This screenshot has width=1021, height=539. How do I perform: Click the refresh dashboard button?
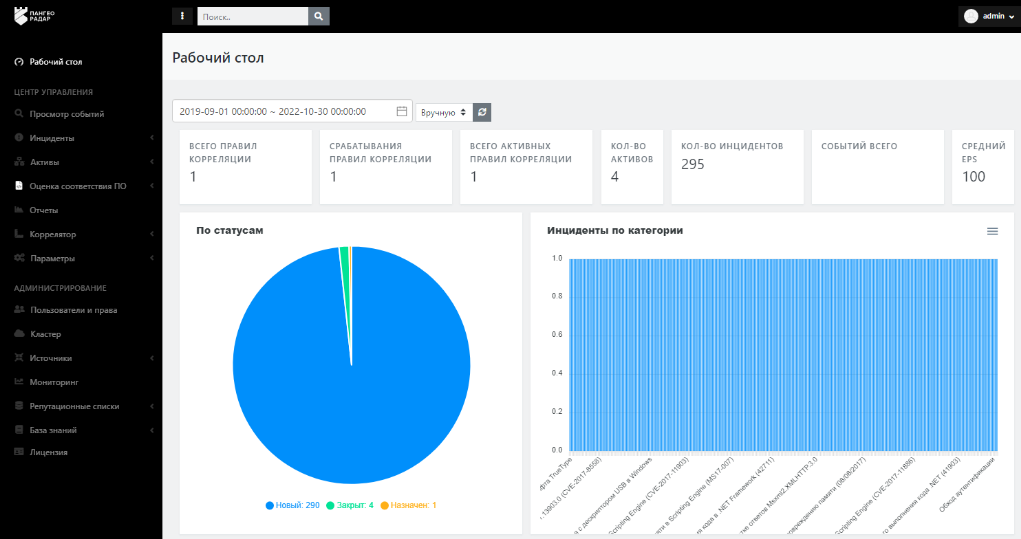482,112
